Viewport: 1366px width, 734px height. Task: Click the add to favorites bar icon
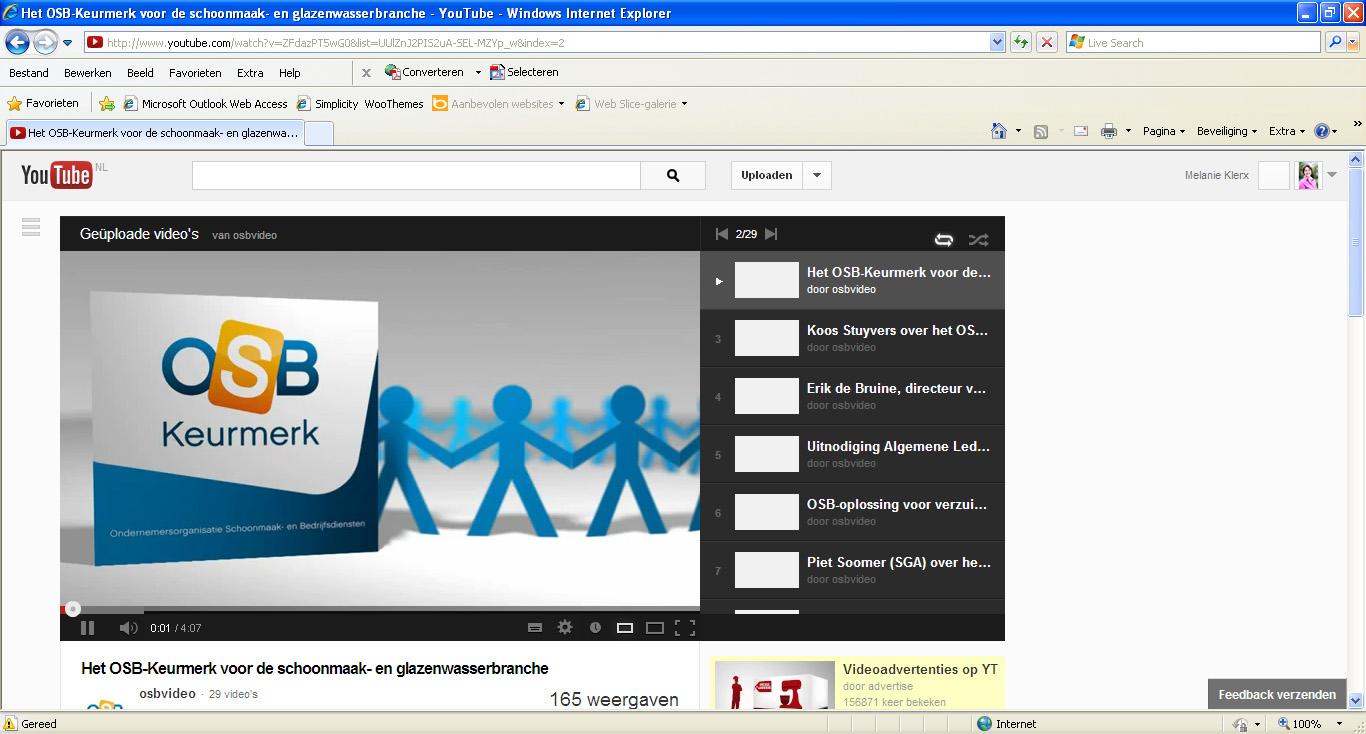point(107,104)
